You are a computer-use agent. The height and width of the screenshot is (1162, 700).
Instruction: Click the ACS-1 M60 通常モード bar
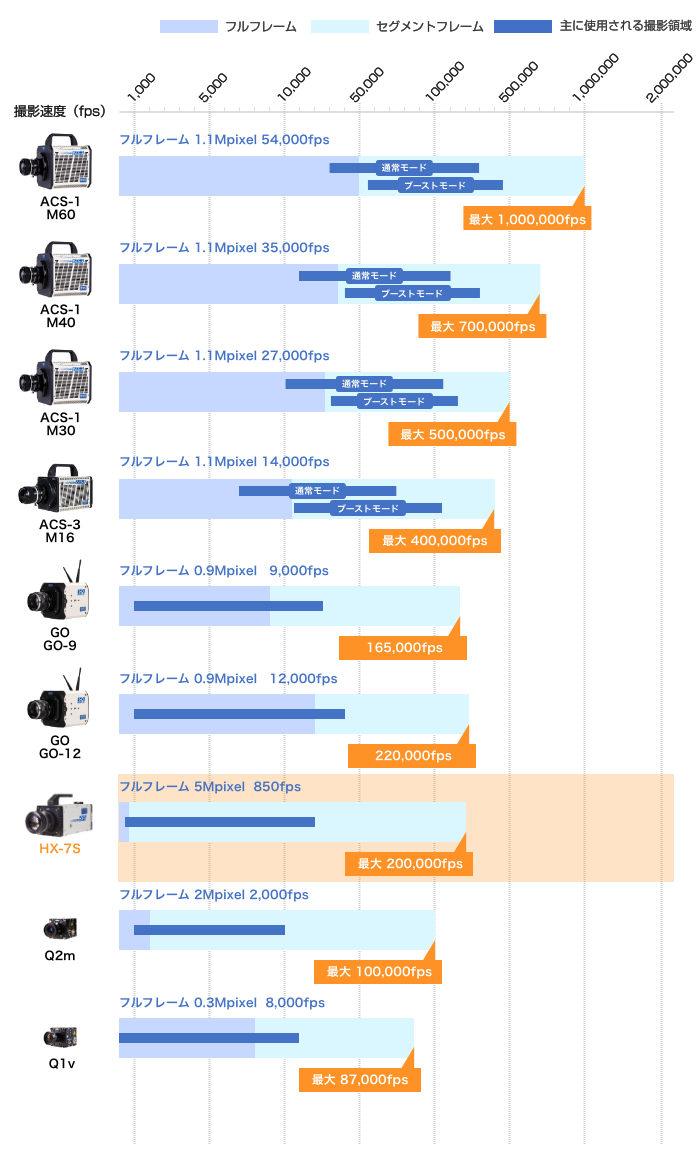404,168
